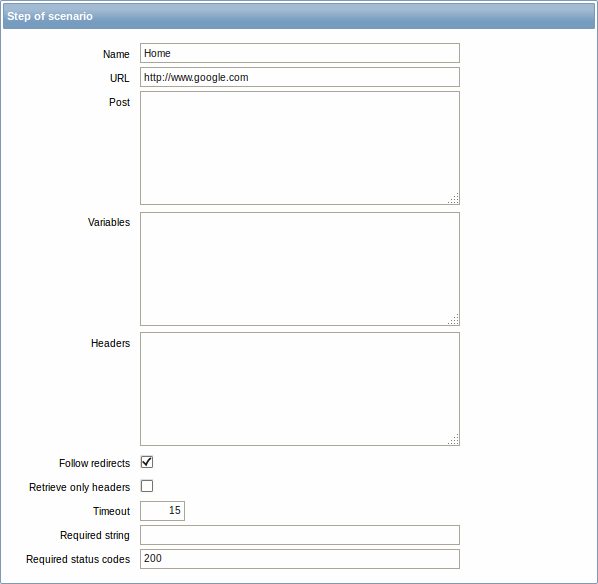The height and width of the screenshot is (584, 598).
Task: Click the Headers text area resize handle
Action: click(453, 439)
